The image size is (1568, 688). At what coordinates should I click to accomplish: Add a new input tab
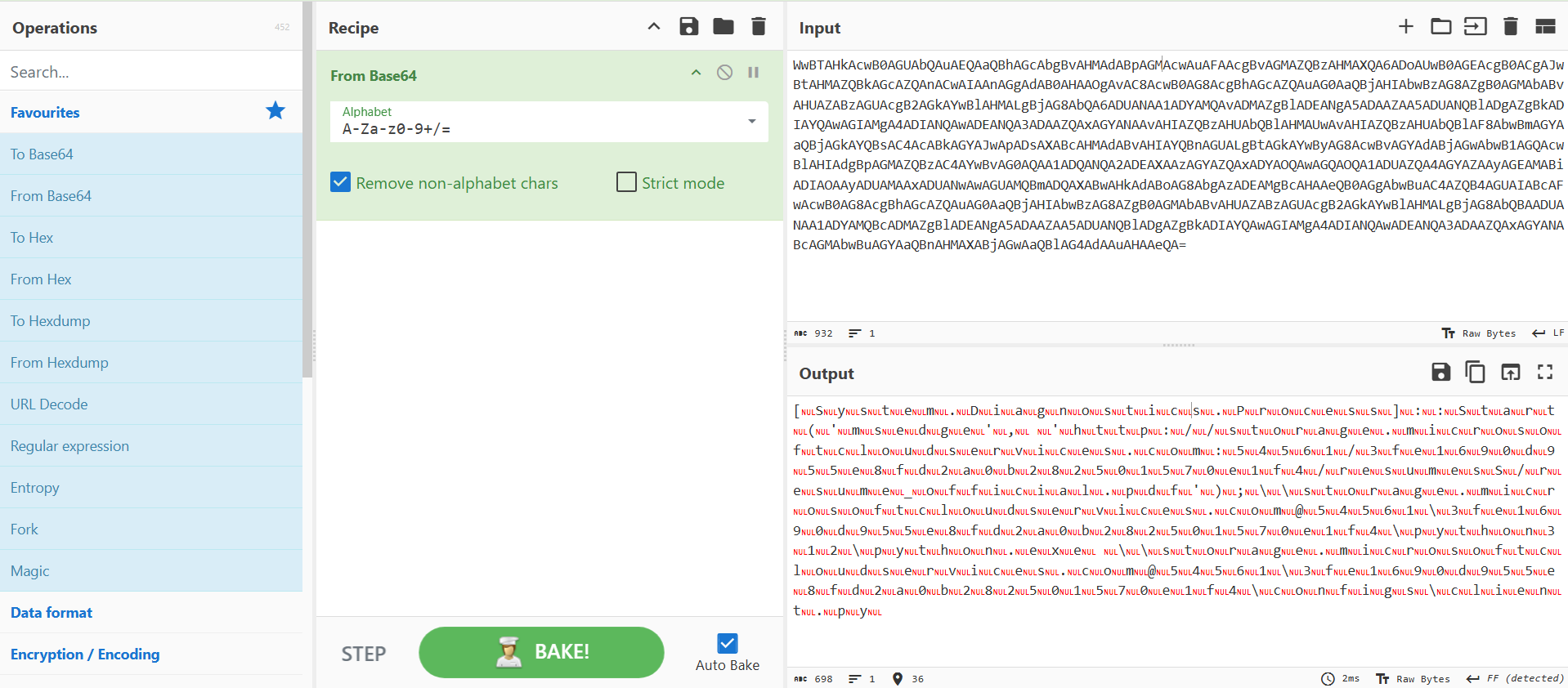pyautogui.click(x=1405, y=27)
